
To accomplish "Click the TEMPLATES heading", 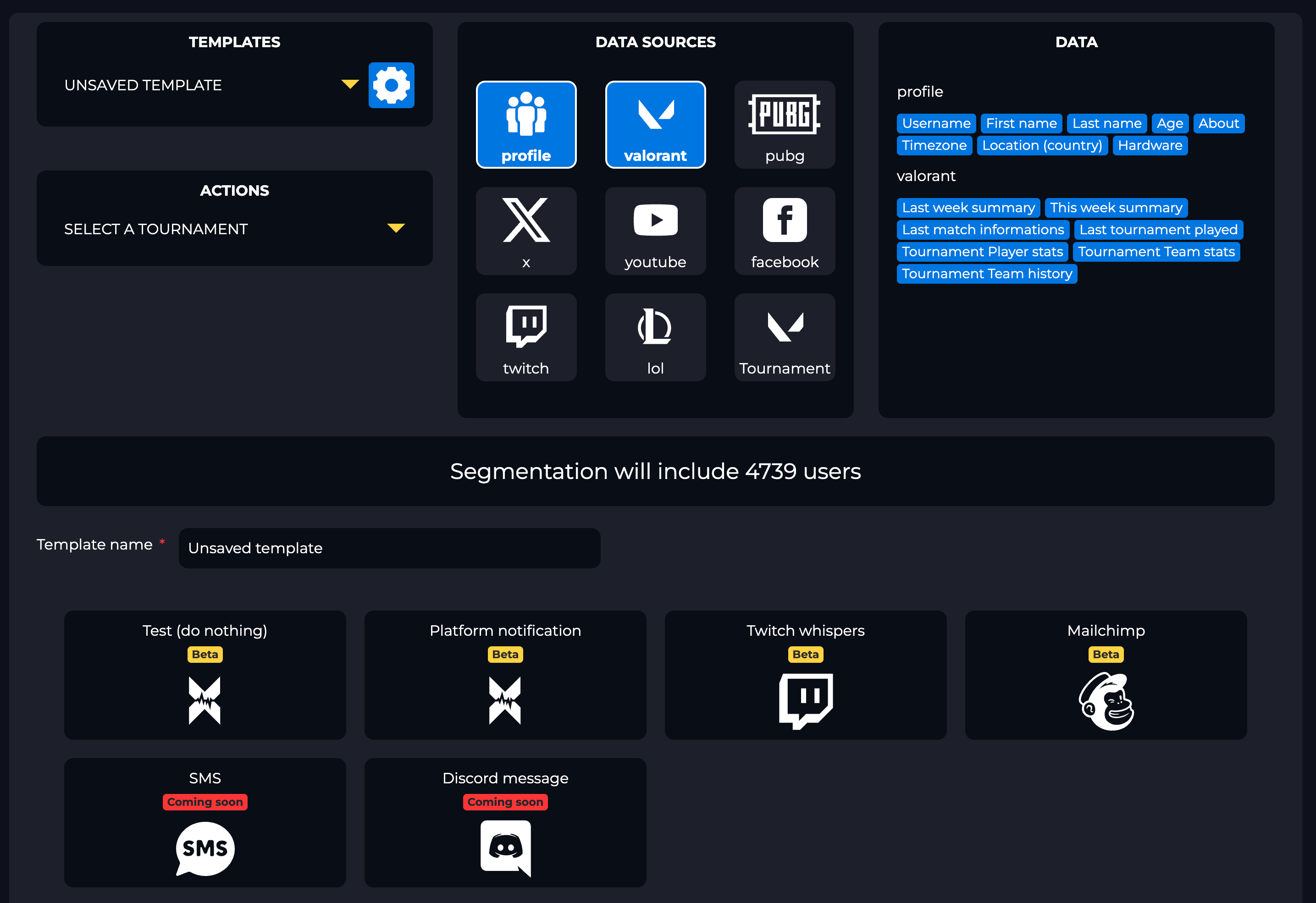I will [234, 42].
